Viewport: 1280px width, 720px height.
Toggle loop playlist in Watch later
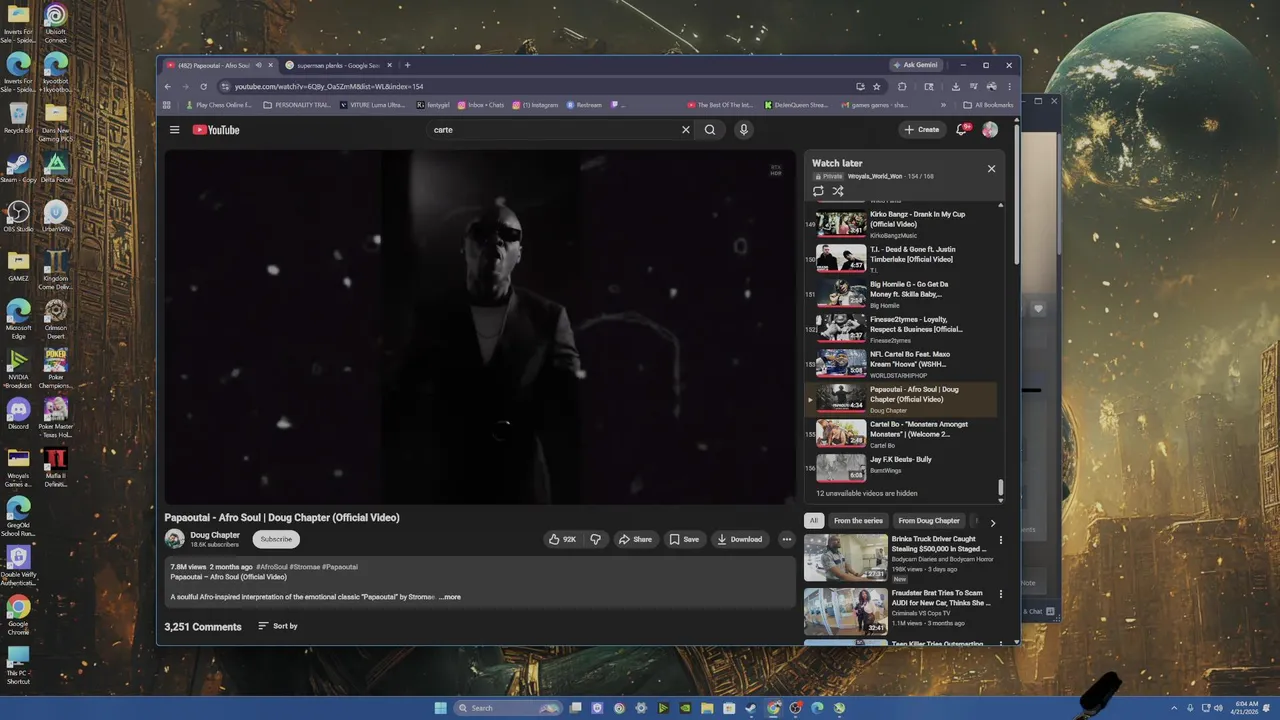(818, 191)
